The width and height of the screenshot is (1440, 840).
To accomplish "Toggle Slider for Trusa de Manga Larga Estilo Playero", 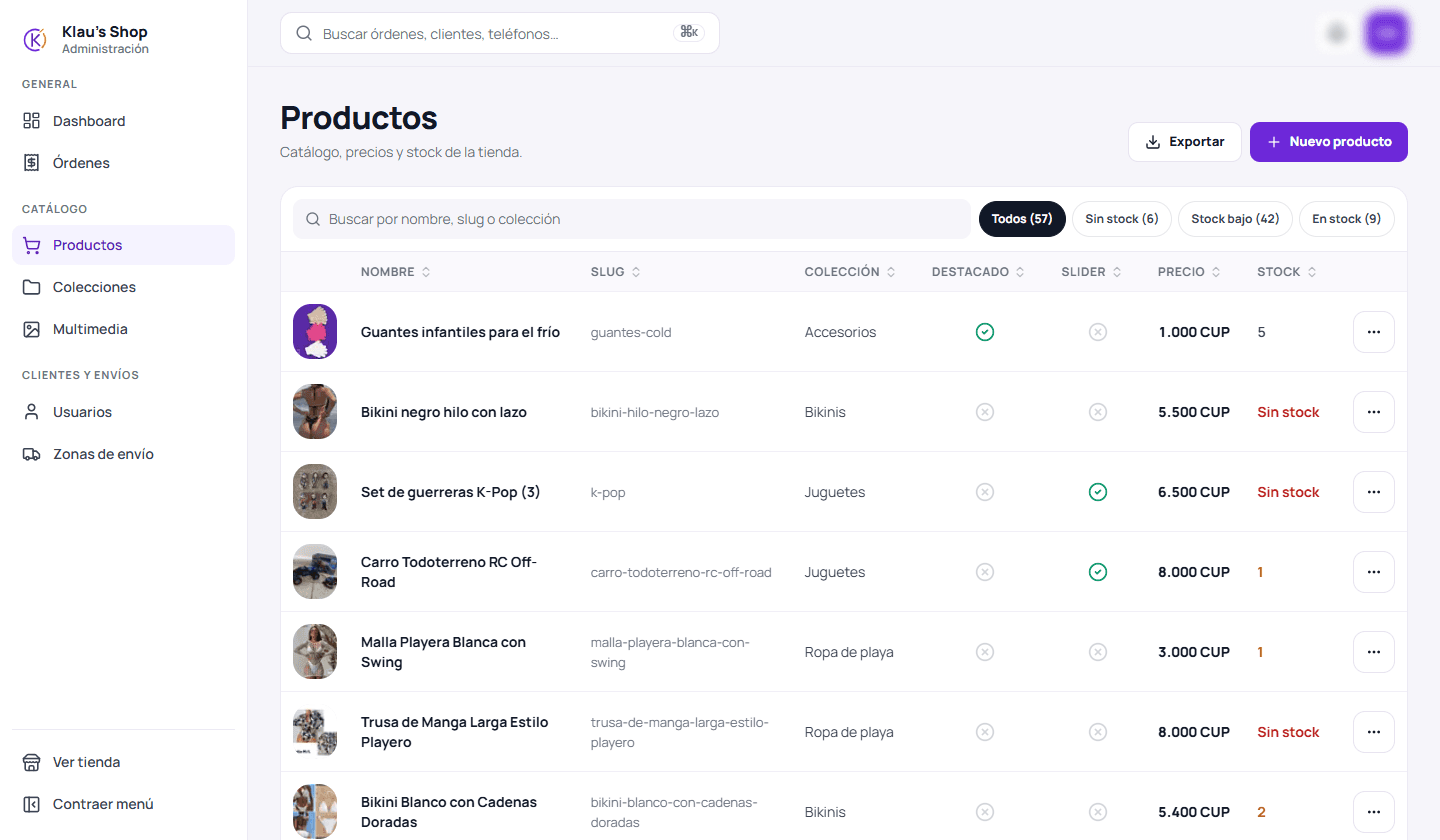I will pos(1098,732).
